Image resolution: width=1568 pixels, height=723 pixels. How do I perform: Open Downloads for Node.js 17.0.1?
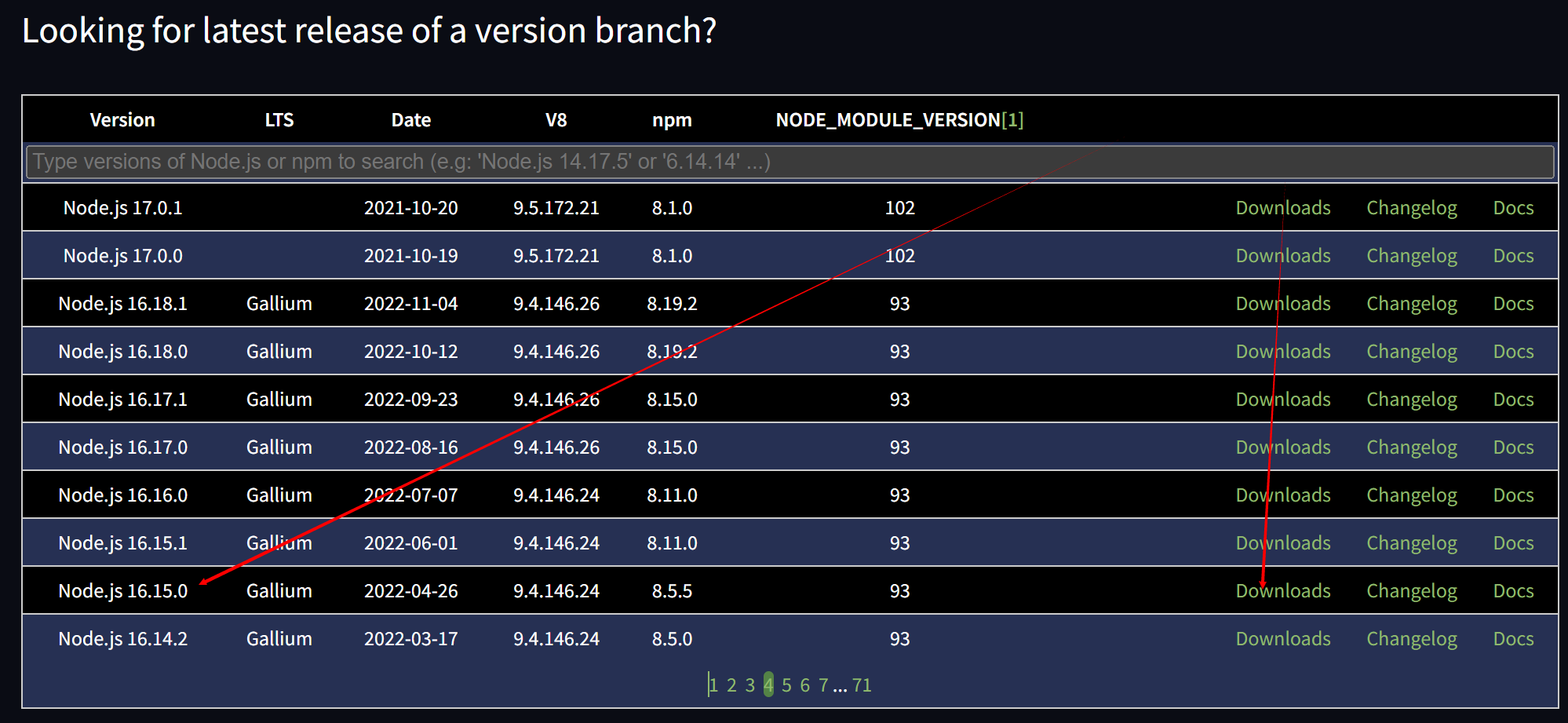[x=1283, y=208]
